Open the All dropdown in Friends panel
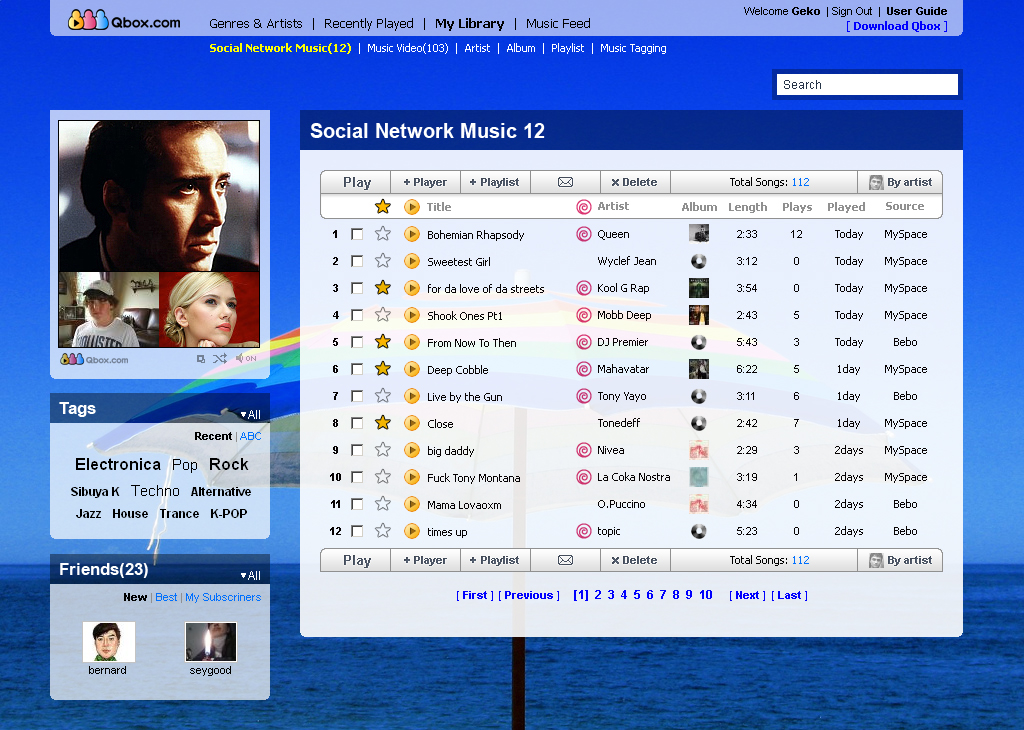Image resolution: width=1024 pixels, height=730 pixels. pyautogui.click(x=250, y=575)
